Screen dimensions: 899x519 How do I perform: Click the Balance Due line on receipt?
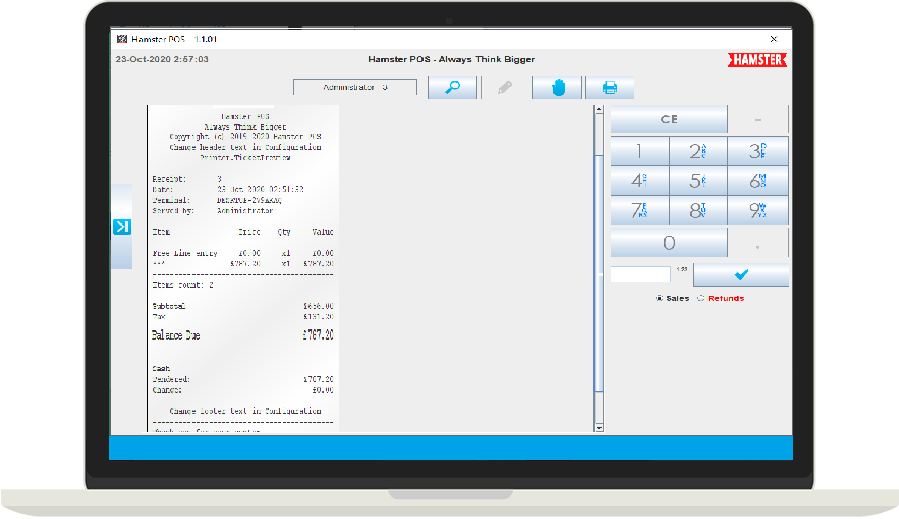point(243,335)
